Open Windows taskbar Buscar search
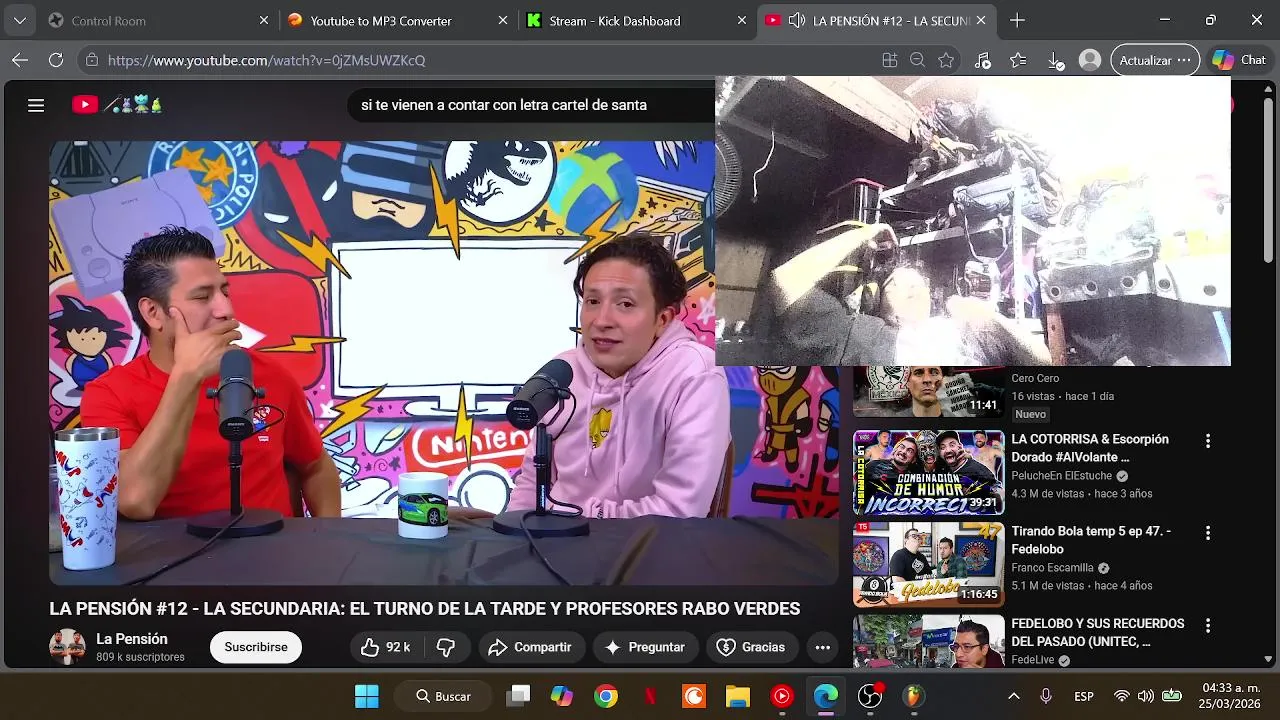1280x720 pixels. pyautogui.click(x=441, y=696)
